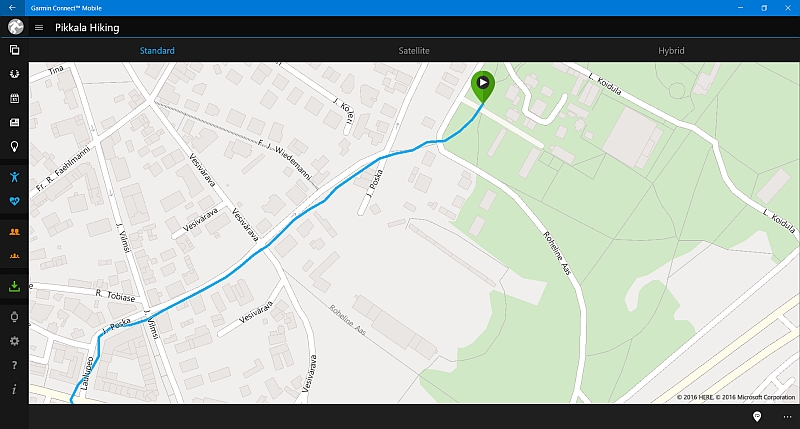Click the map pin button in bottom bar

pos(757,417)
